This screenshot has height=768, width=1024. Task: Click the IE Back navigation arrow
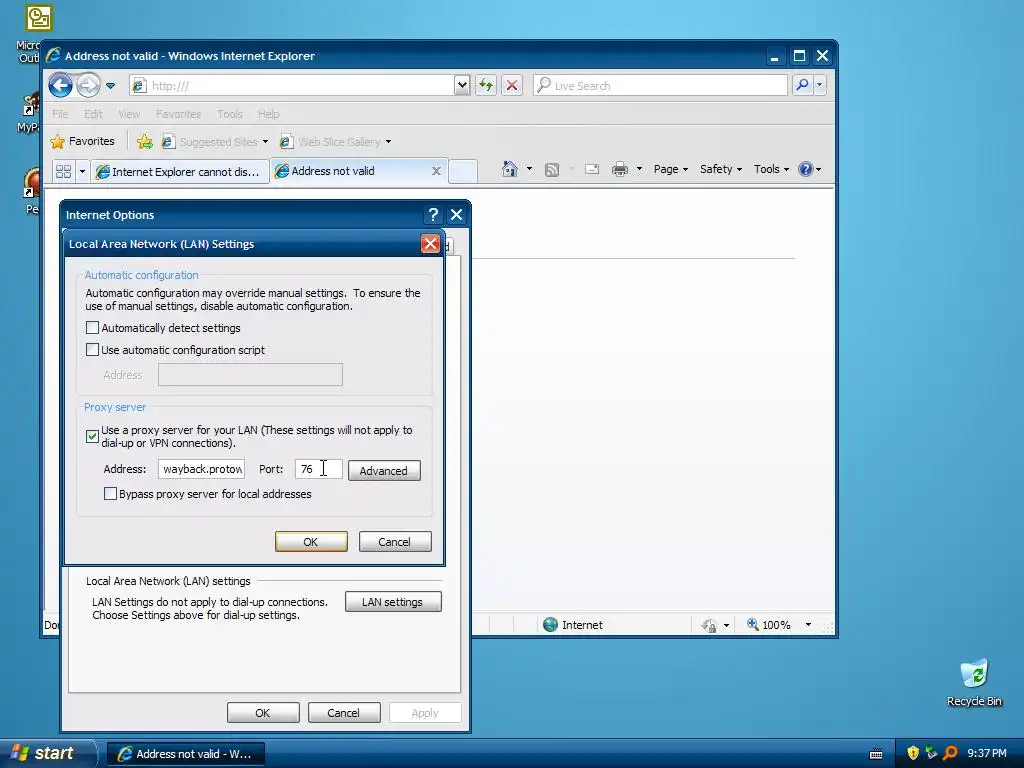coord(60,86)
